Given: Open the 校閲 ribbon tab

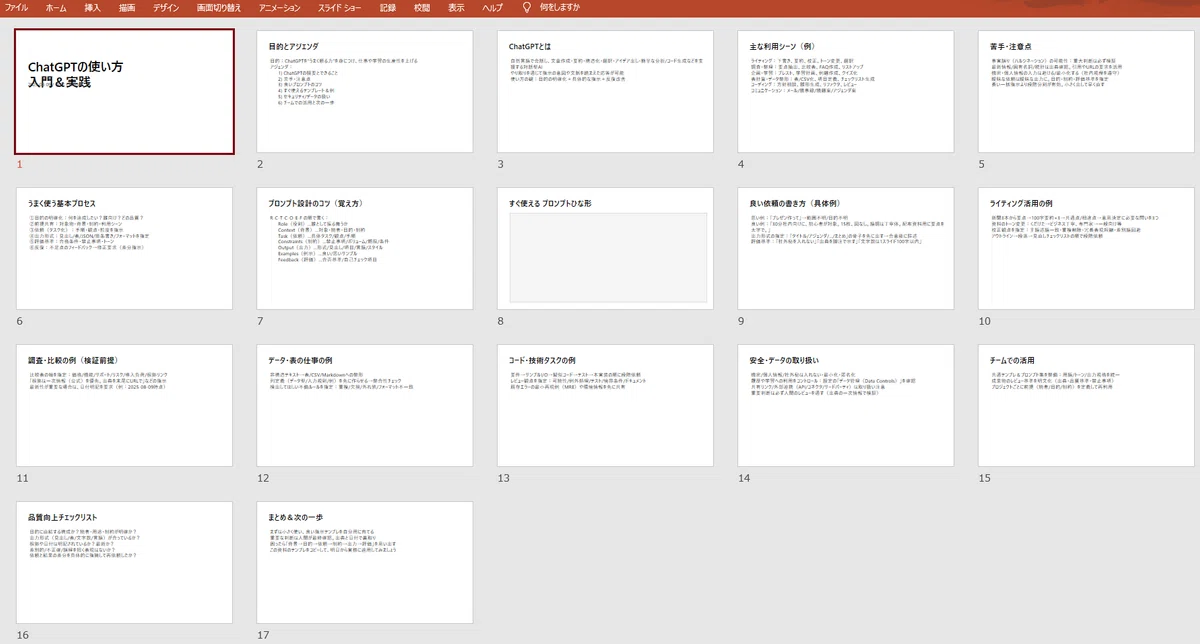Looking at the screenshot, I should click(422, 7).
